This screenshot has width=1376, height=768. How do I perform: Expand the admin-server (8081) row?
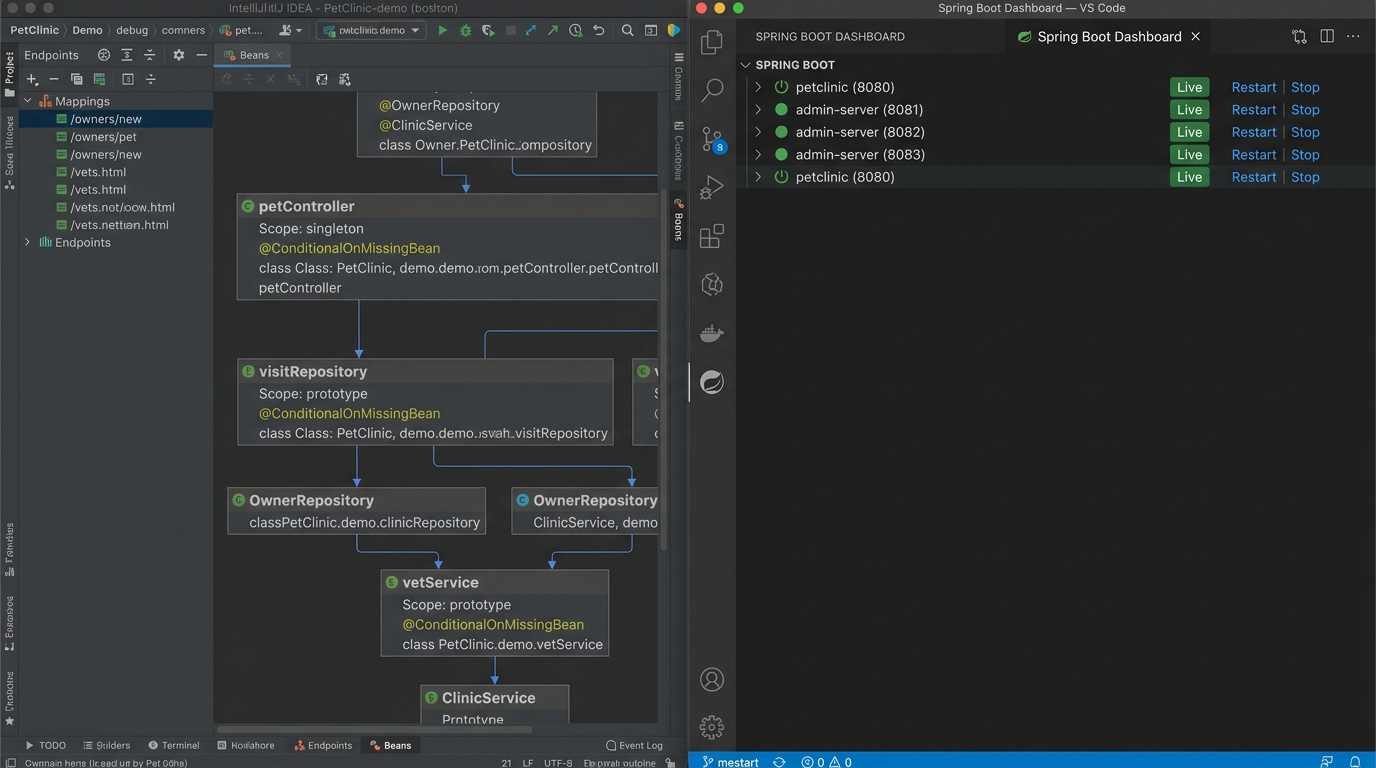coord(758,110)
